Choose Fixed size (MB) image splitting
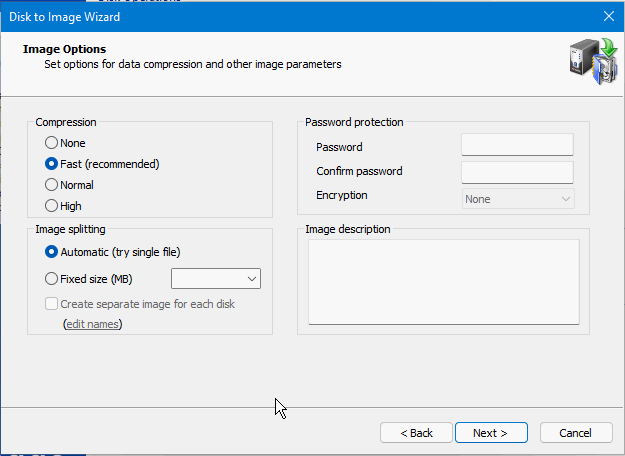The image size is (625, 456). pyautogui.click(x=52, y=279)
